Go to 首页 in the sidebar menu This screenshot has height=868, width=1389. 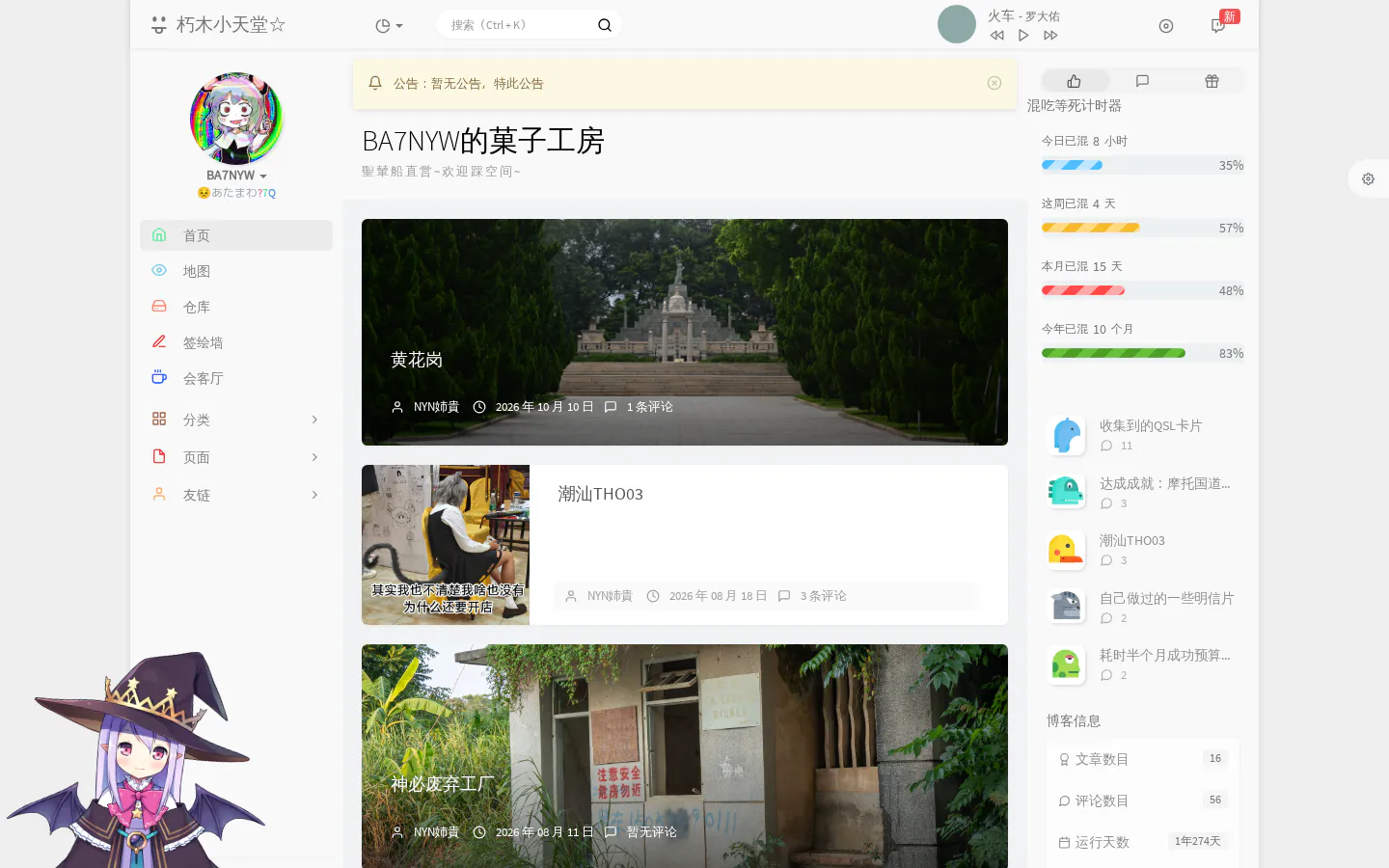[x=236, y=235]
